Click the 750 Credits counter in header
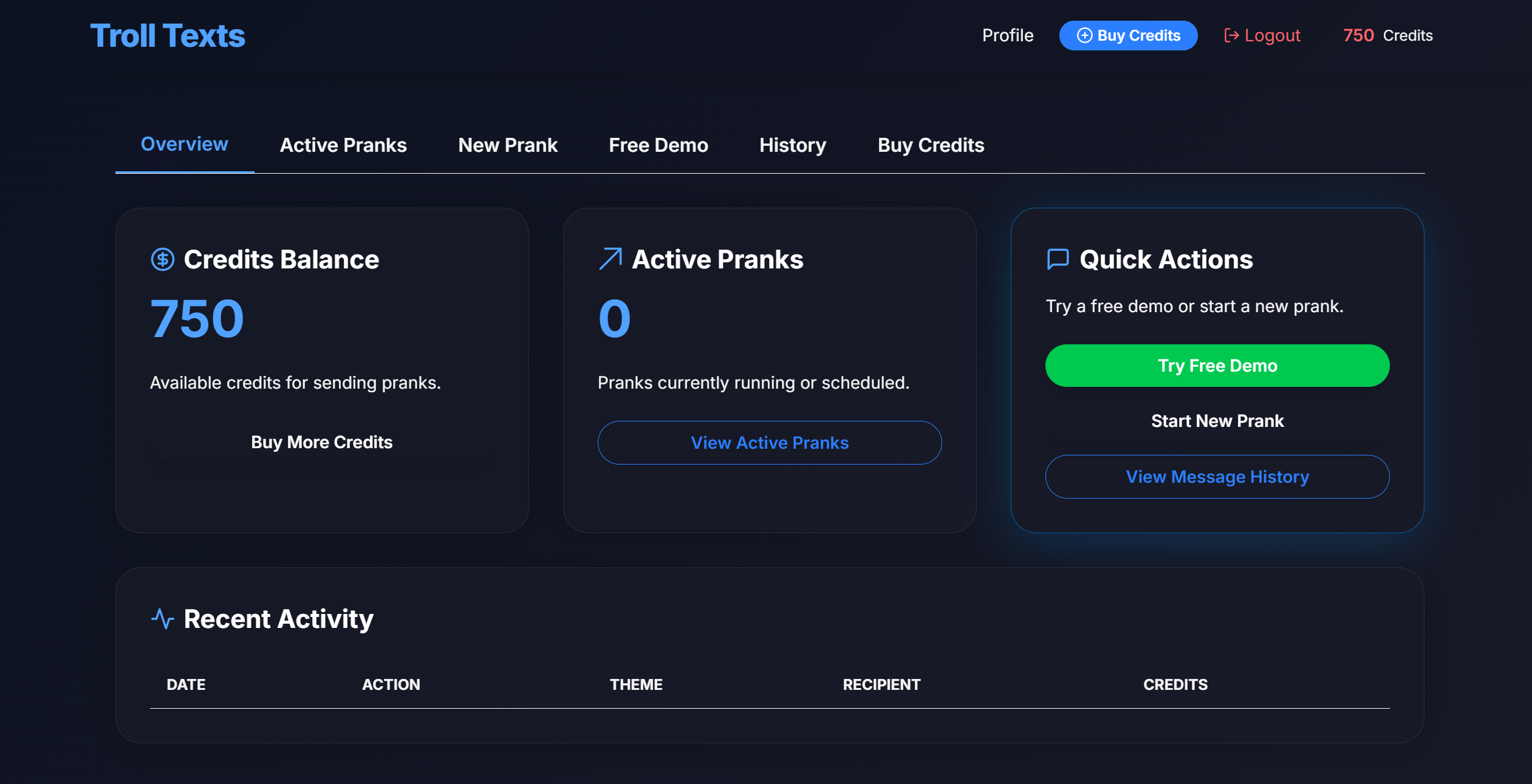This screenshot has width=1532, height=784. coord(1387,36)
